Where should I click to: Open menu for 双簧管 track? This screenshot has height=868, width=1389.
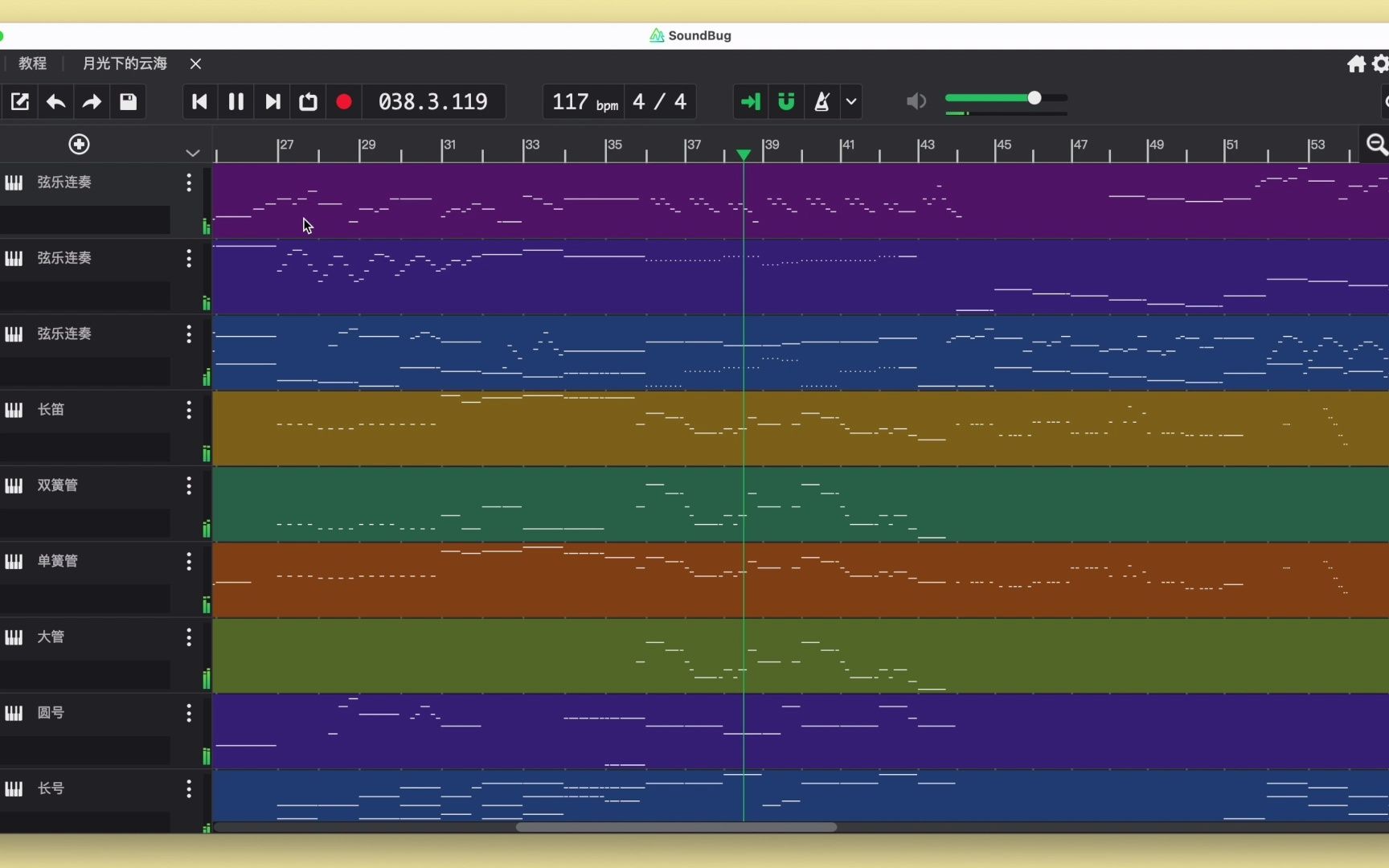click(189, 485)
